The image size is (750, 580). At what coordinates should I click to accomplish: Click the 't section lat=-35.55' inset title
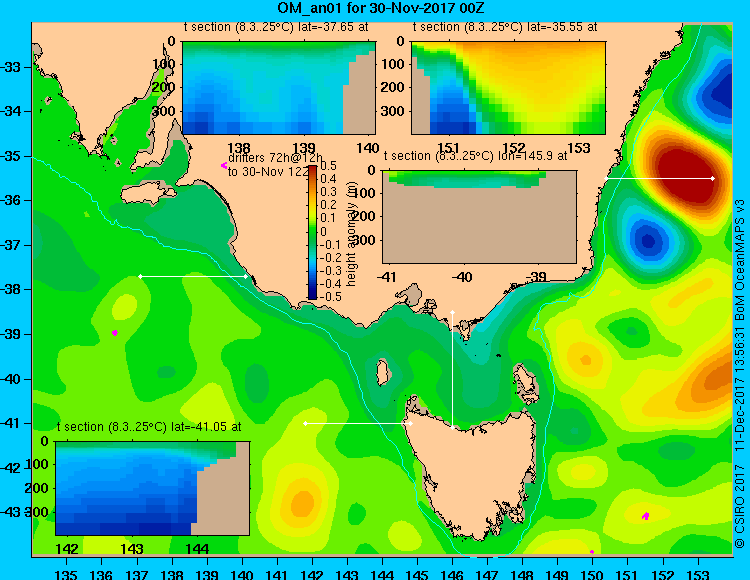[x=505, y=27]
